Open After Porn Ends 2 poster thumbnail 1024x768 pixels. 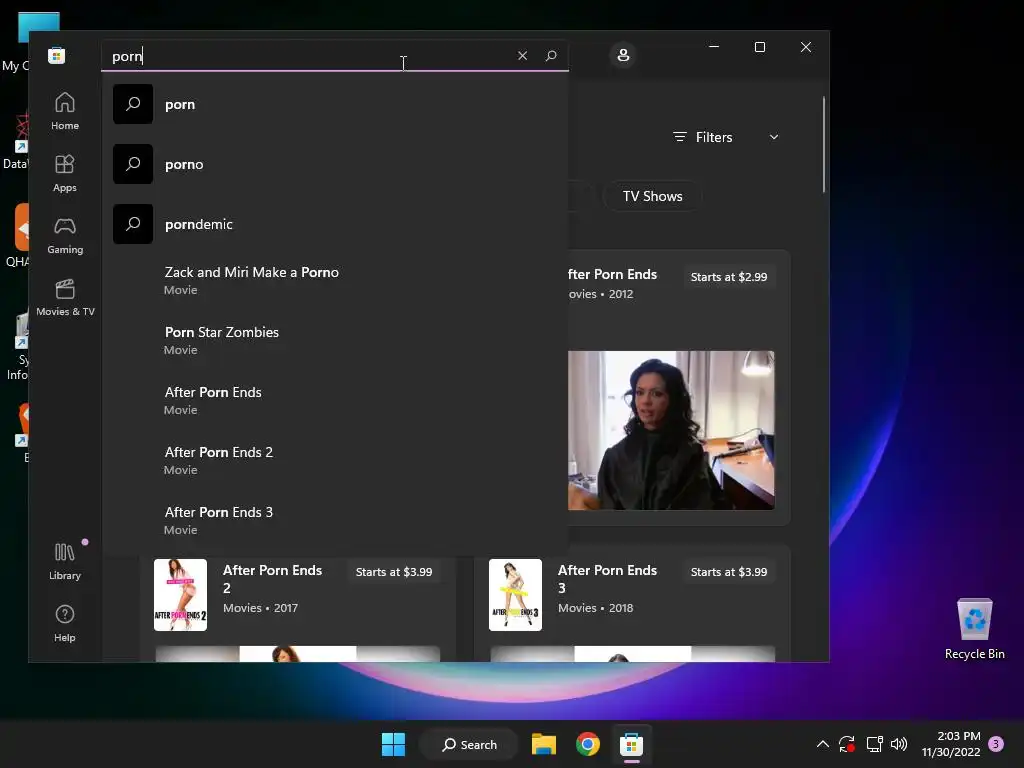tap(180, 595)
